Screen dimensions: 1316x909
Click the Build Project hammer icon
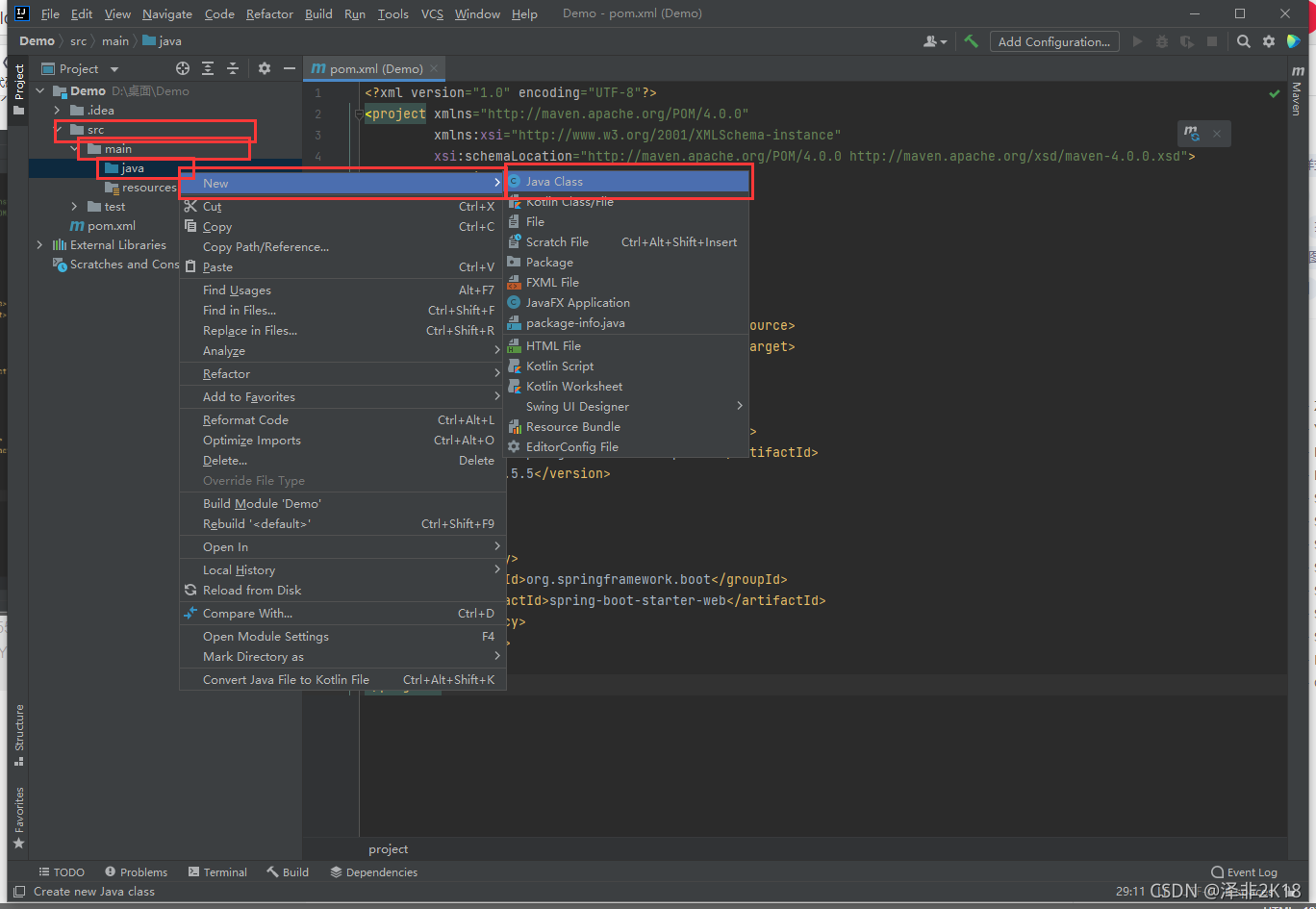click(972, 41)
